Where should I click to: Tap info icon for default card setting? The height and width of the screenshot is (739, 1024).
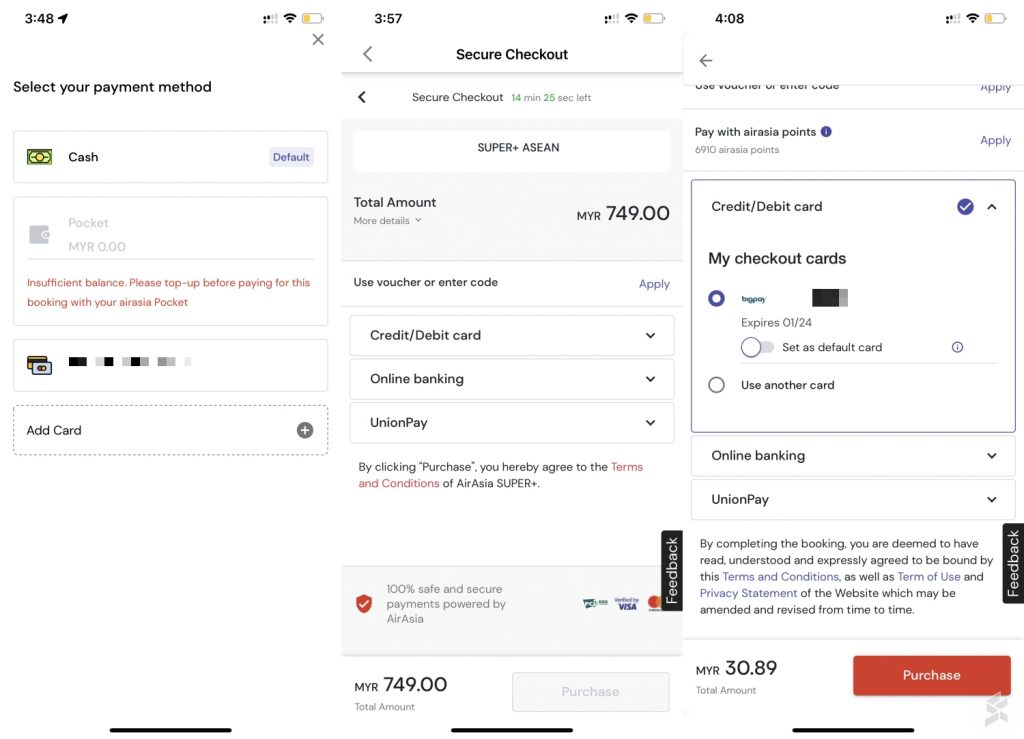coord(957,347)
